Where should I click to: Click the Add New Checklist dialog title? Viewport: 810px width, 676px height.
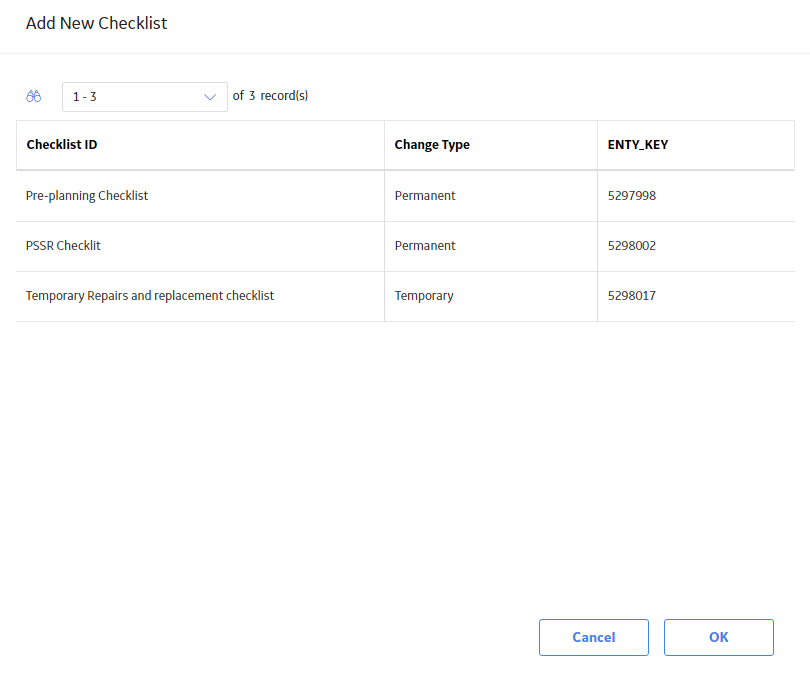97,23
